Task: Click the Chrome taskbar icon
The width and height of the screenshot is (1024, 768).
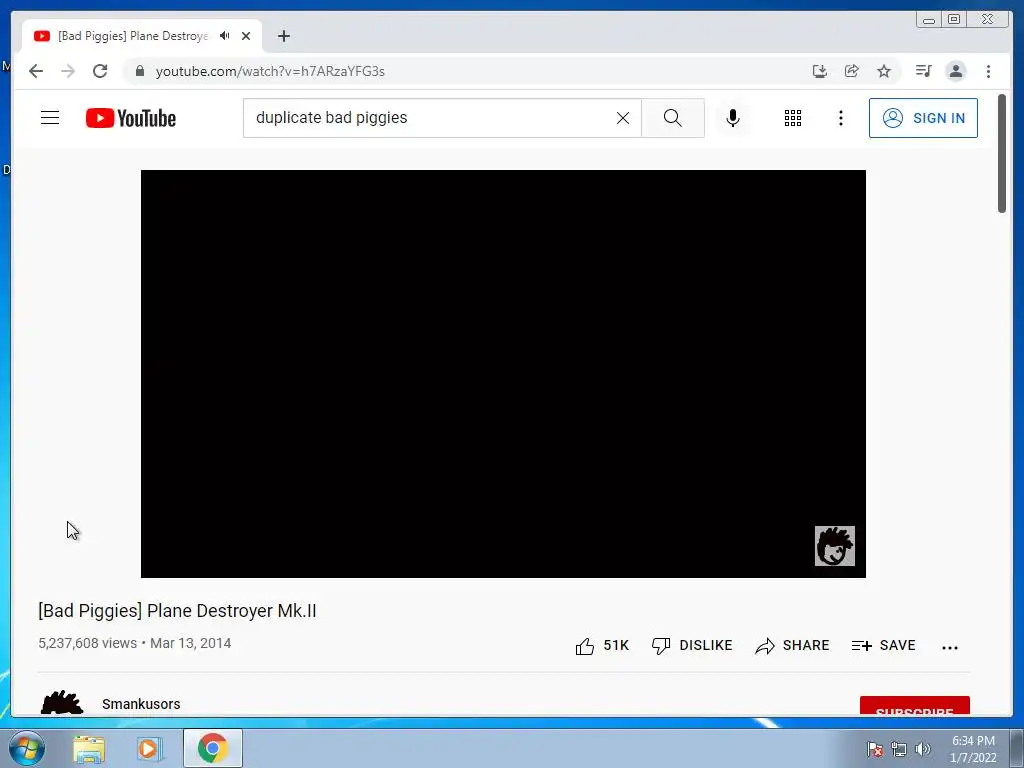Action: [212, 748]
